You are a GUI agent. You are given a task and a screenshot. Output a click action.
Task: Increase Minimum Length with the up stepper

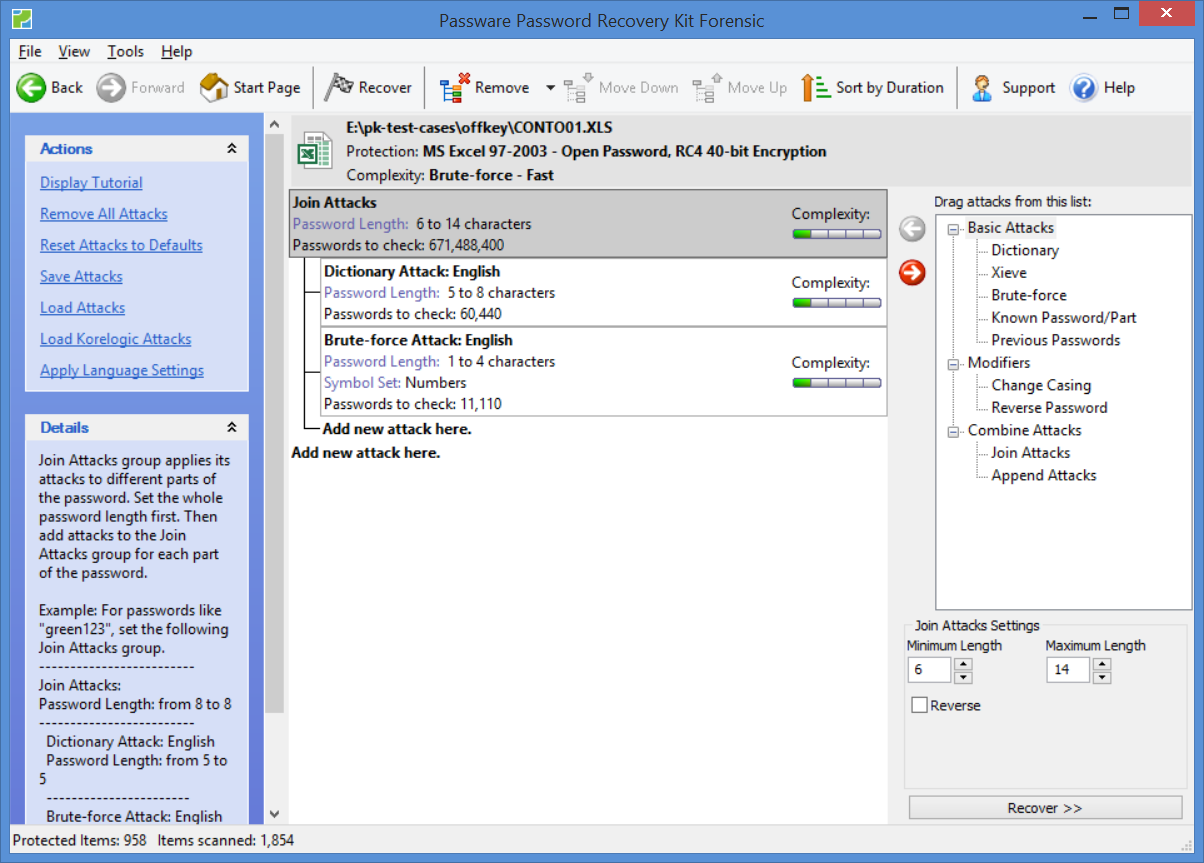962,664
